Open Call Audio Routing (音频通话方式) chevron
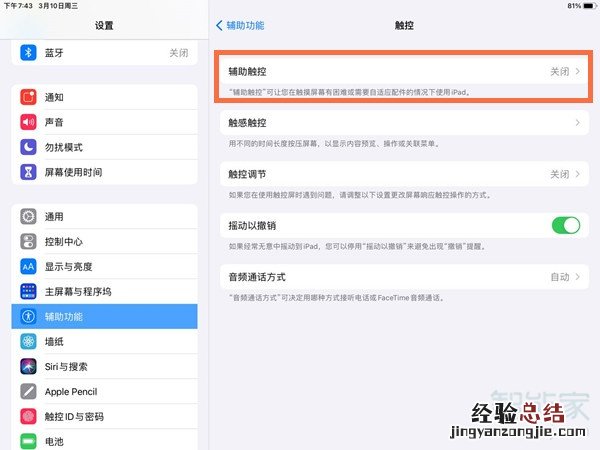Screen dimensions: 600x450 pyautogui.click(x=577, y=277)
